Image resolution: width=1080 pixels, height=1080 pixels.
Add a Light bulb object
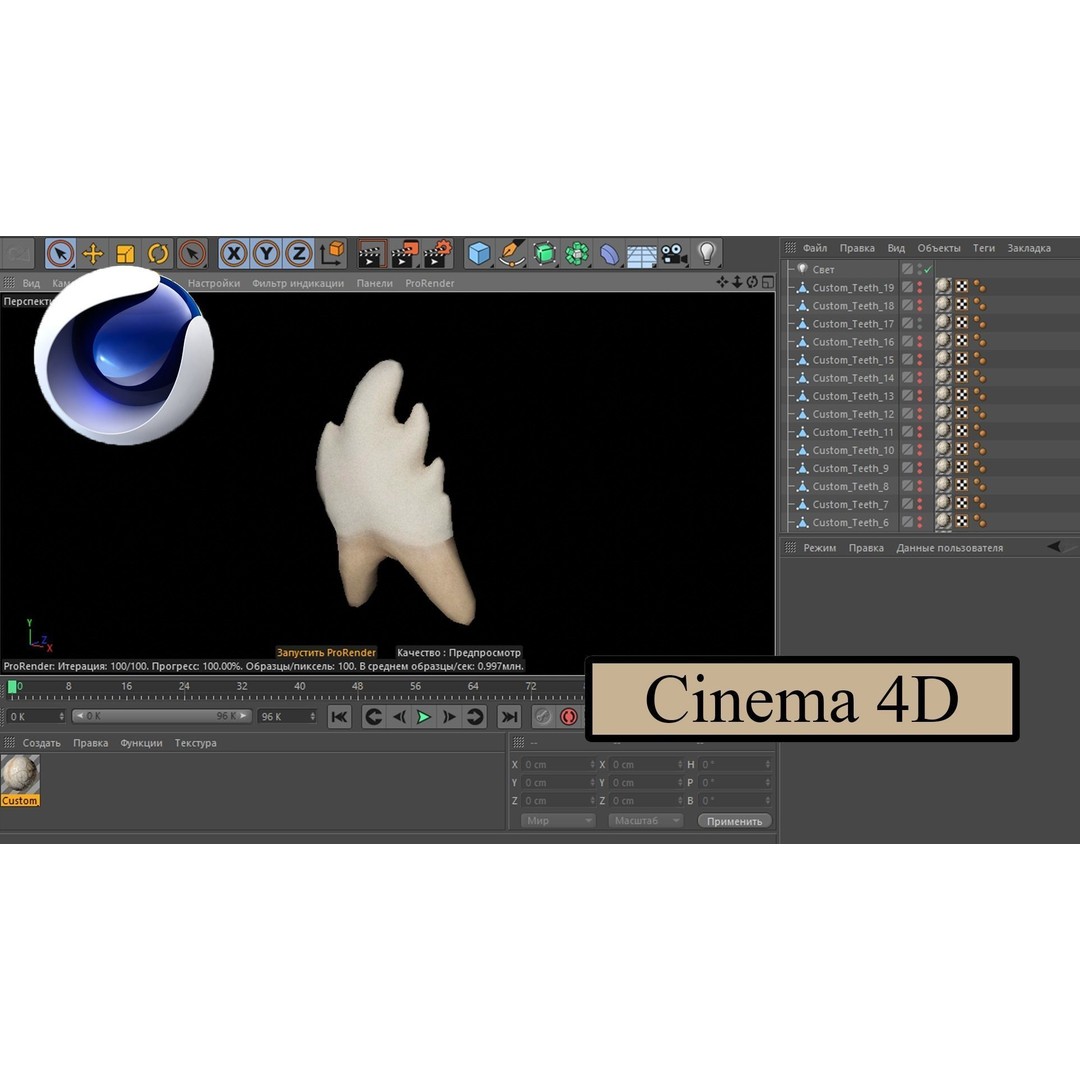click(x=707, y=253)
